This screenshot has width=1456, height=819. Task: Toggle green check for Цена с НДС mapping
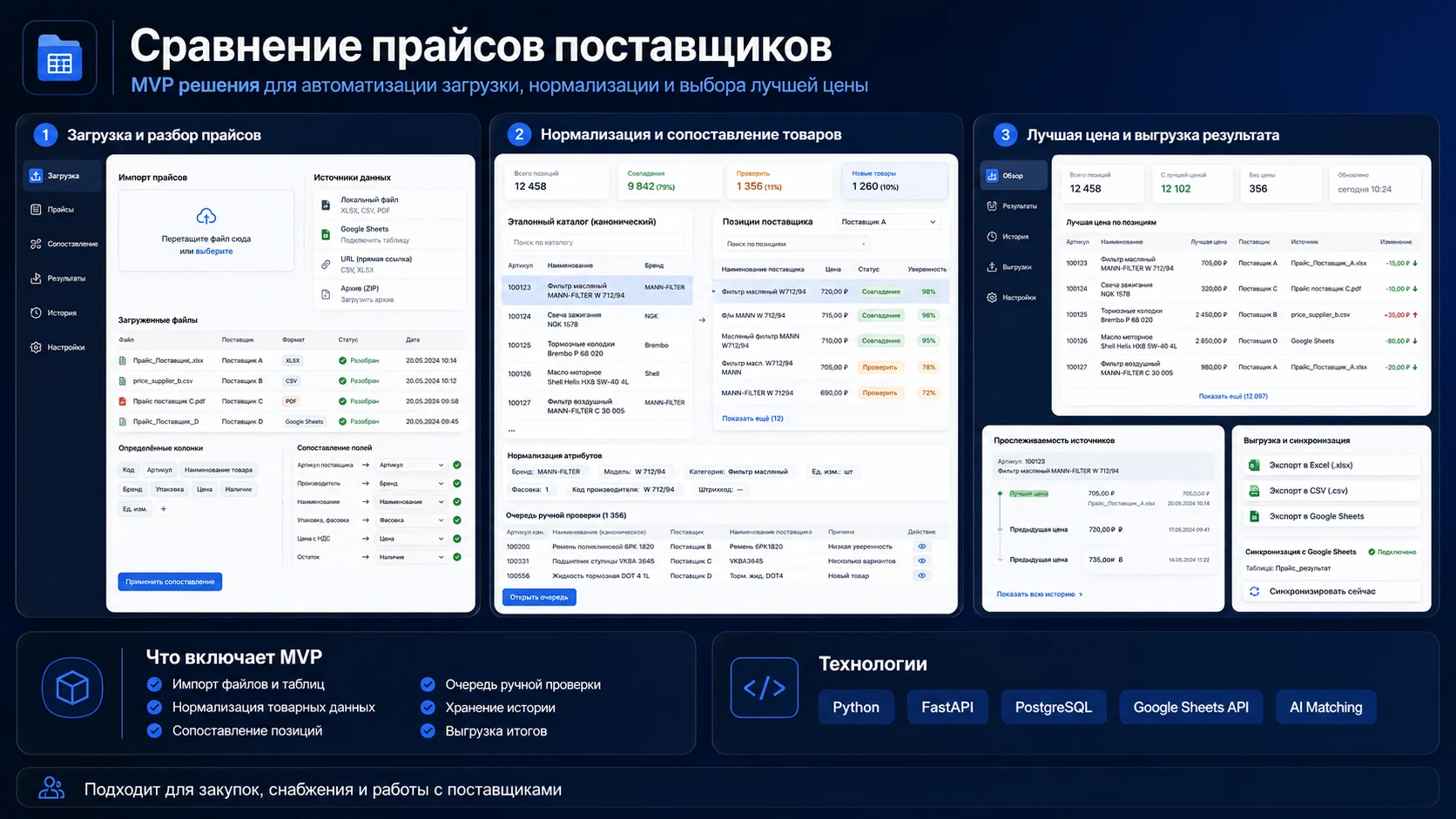click(x=457, y=539)
